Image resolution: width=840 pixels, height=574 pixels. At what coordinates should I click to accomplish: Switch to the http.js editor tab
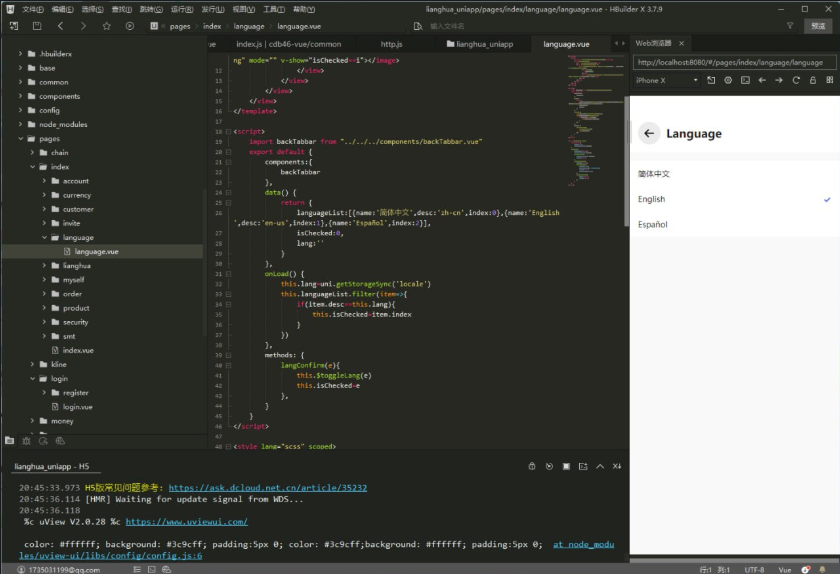point(392,44)
